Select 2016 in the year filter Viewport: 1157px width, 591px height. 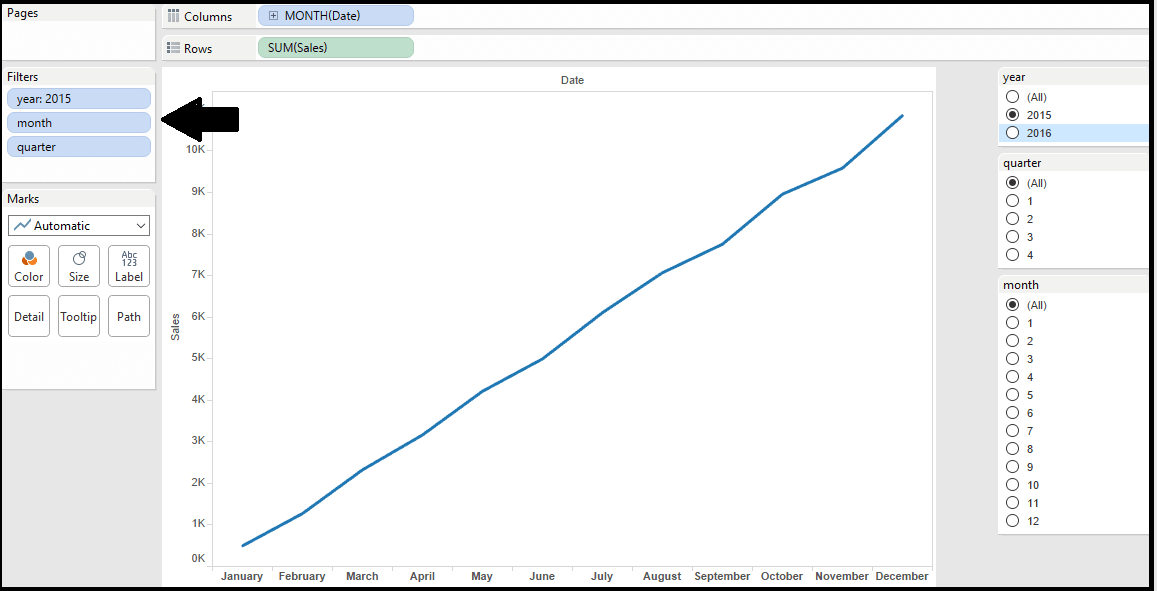coord(1013,132)
